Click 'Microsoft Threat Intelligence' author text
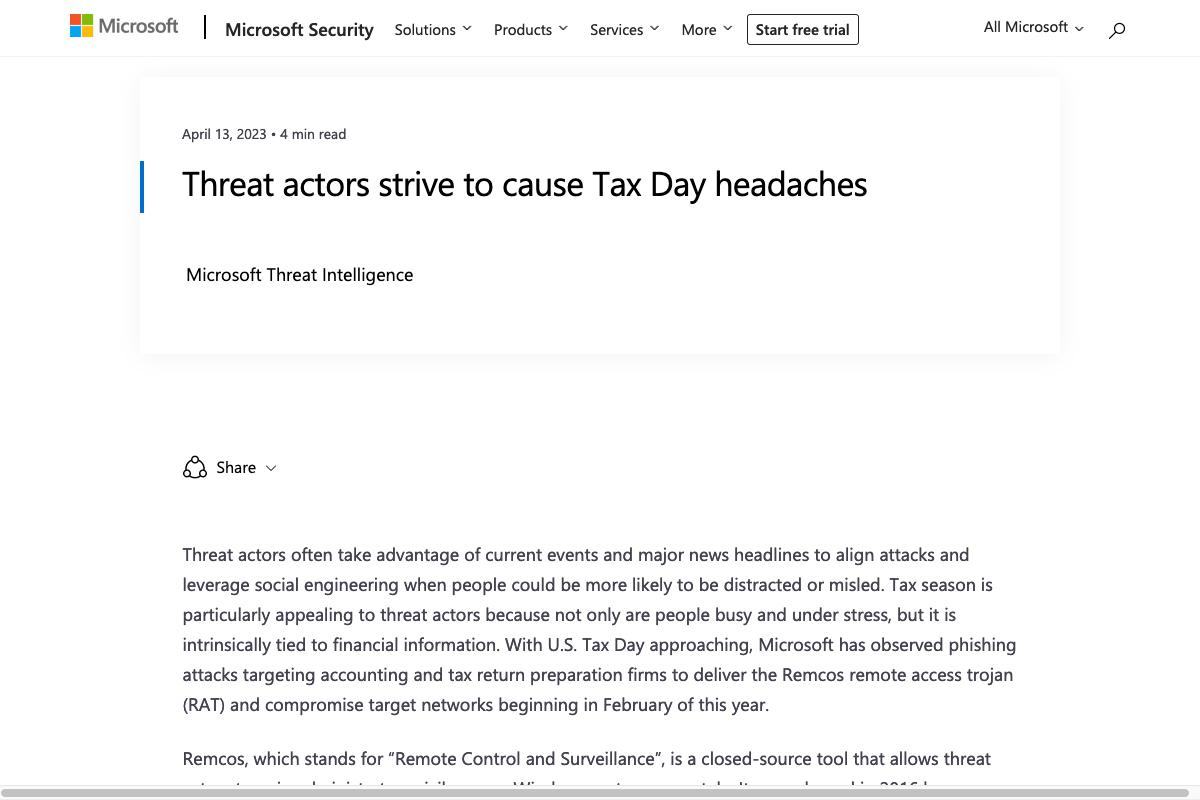 click(x=299, y=274)
